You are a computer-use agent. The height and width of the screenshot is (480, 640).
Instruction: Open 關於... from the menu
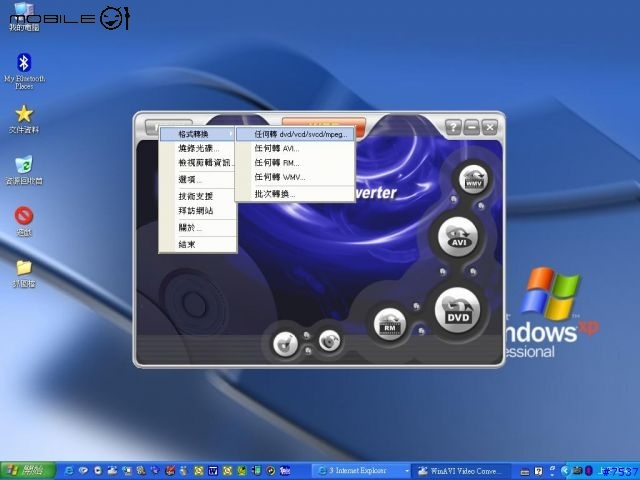[198, 228]
